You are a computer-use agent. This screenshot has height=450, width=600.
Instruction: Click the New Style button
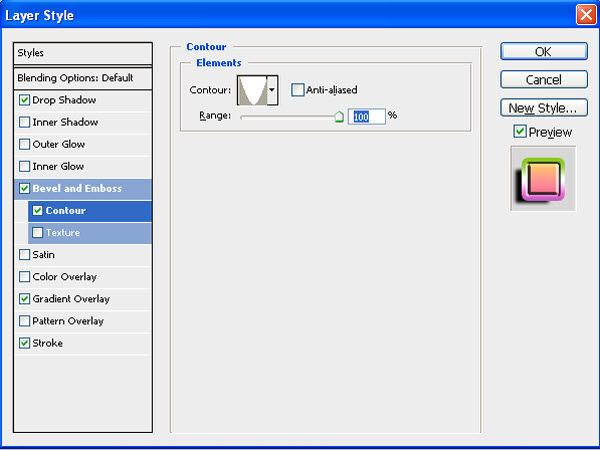tap(543, 107)
